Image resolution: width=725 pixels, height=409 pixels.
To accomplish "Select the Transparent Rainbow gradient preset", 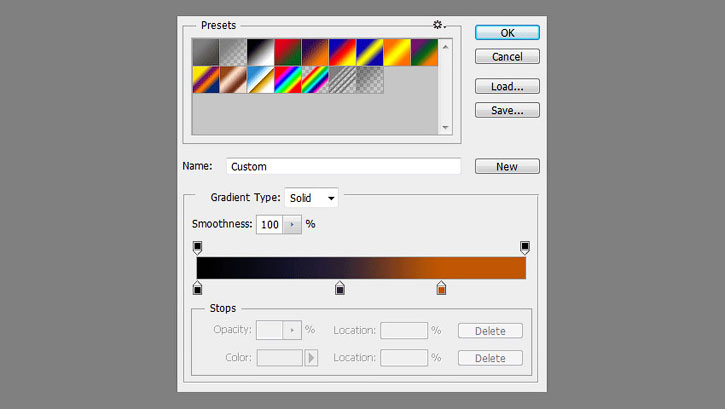I will pyautogui.click(x=315, y=79).
